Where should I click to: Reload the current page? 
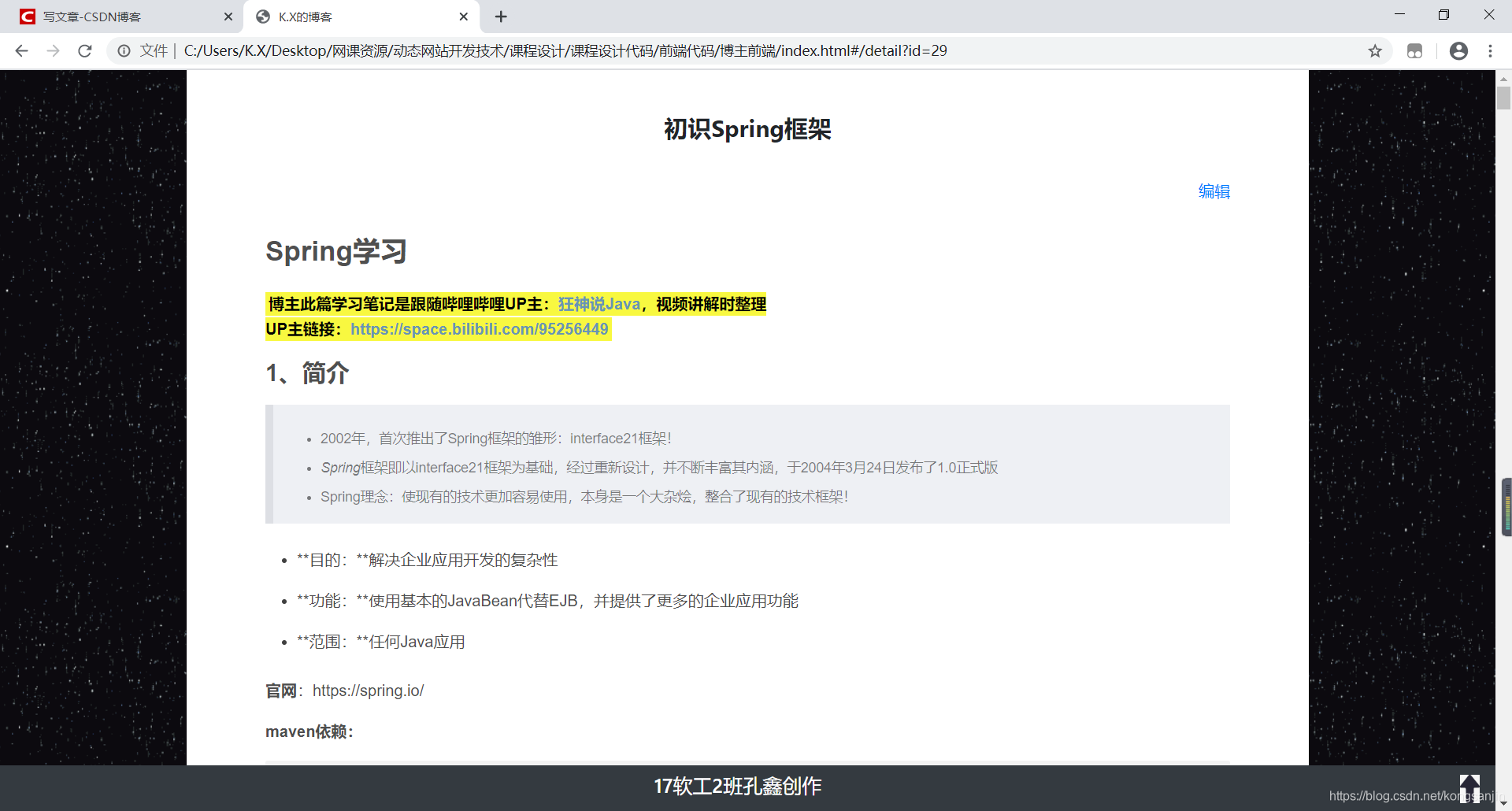[85, 51]
